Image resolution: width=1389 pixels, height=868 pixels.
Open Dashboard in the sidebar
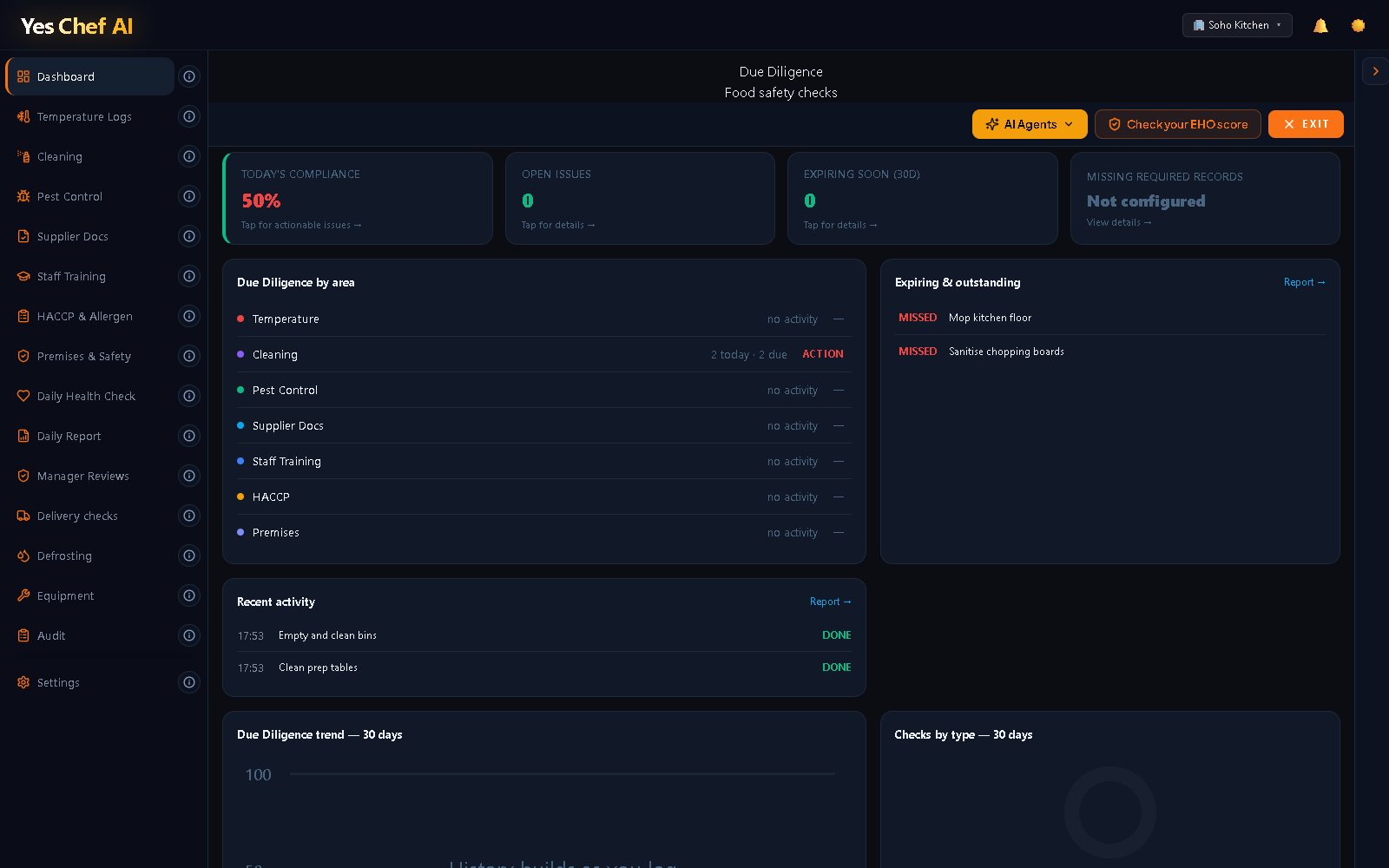pyautogui.click(x=90, y=76)
